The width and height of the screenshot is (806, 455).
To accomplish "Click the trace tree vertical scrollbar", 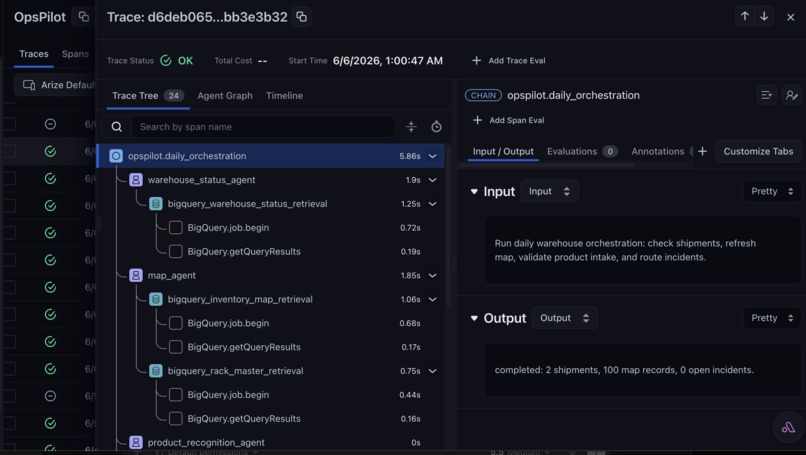I will pos(448,226).
